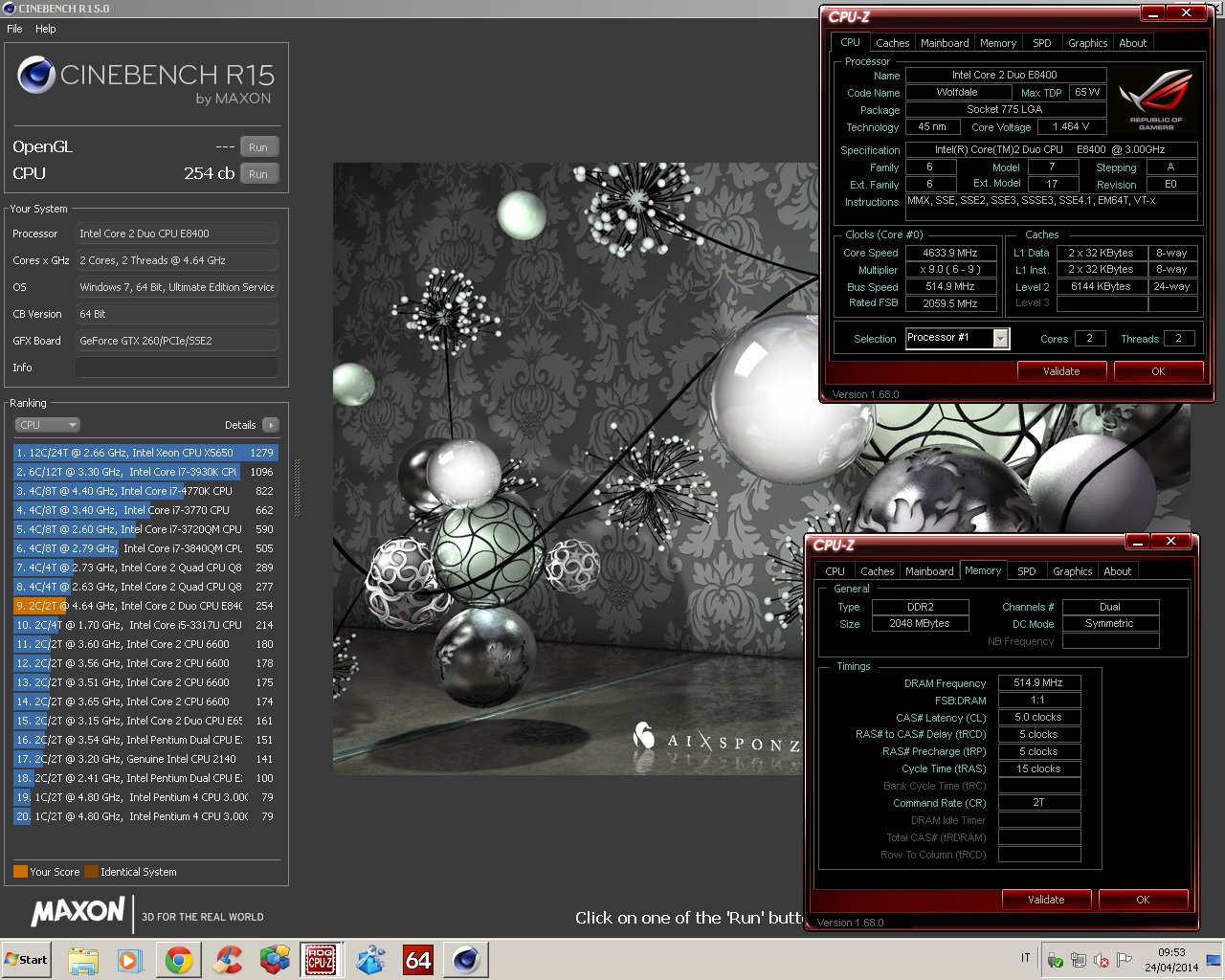Viewport: 1225px width, 980px height.
Task: Click the Processor field Intel Core 2 Duo
Action: click(x=177, y=234)
